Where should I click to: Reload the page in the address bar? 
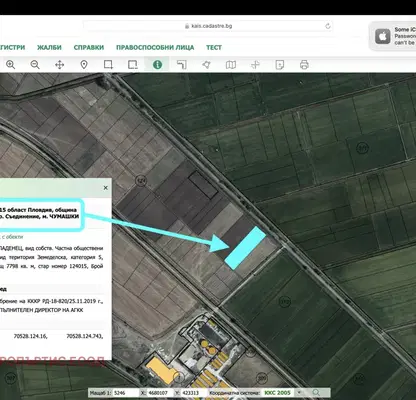[x=328, y=26]
